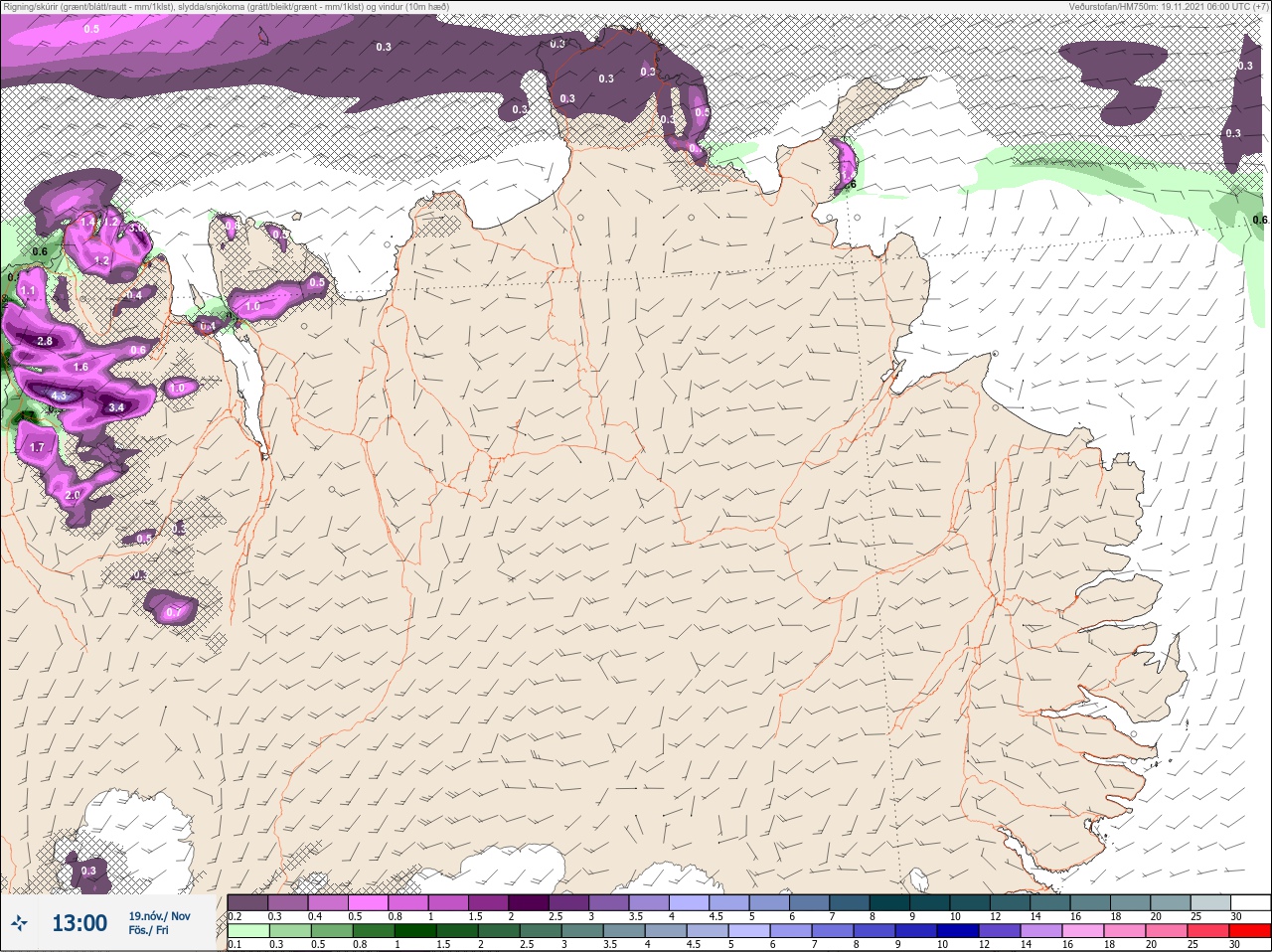Pick the upper scale swatch between 0.2 and 0.3

tap(247, 902)
